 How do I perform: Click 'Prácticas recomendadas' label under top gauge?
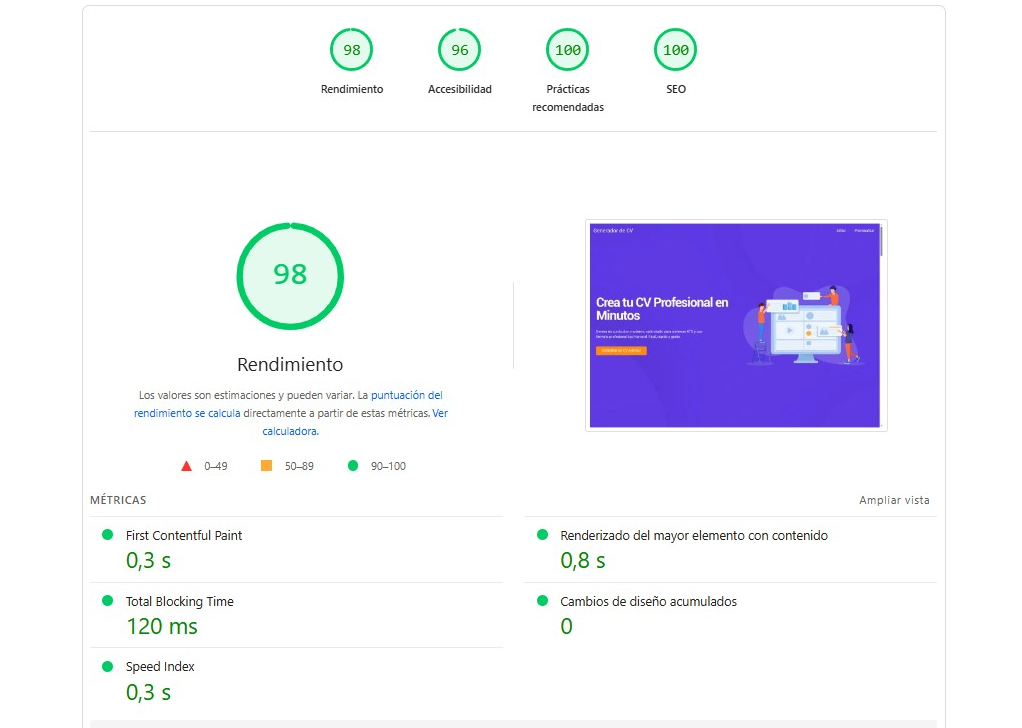point(568,98)
